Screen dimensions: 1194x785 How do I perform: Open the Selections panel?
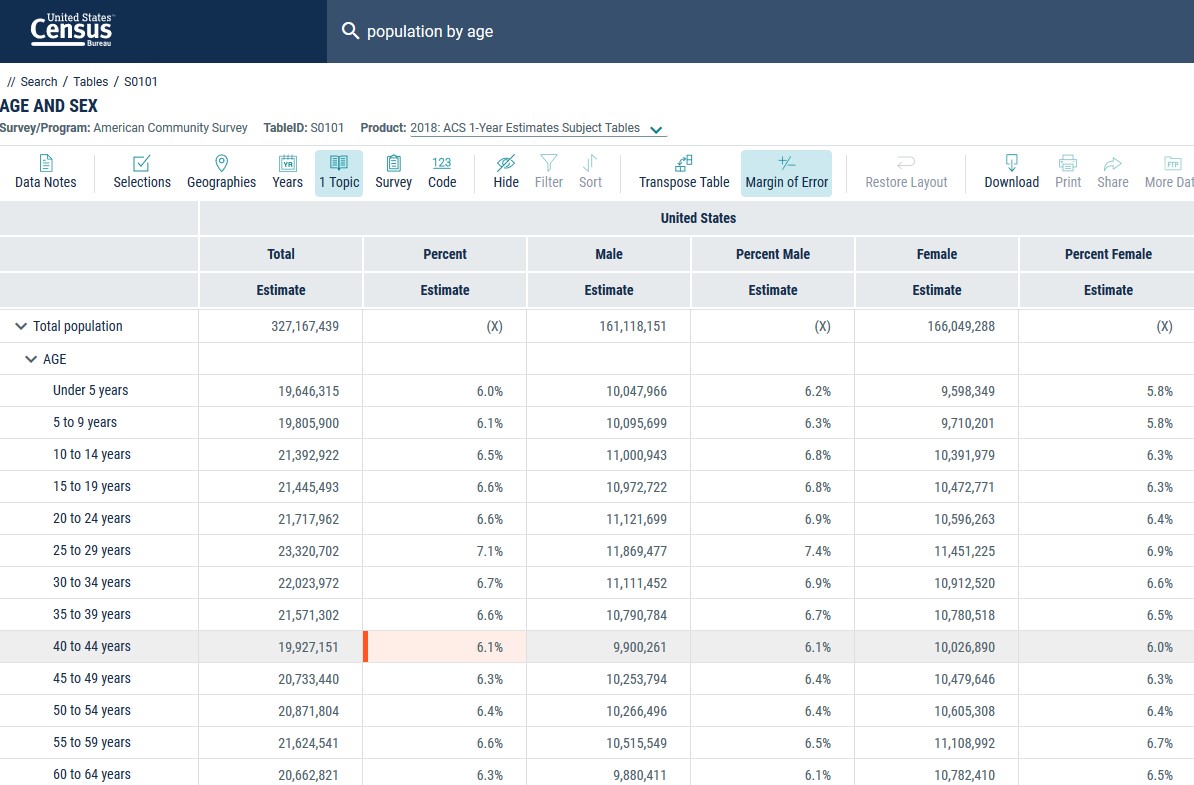point(142,172)
